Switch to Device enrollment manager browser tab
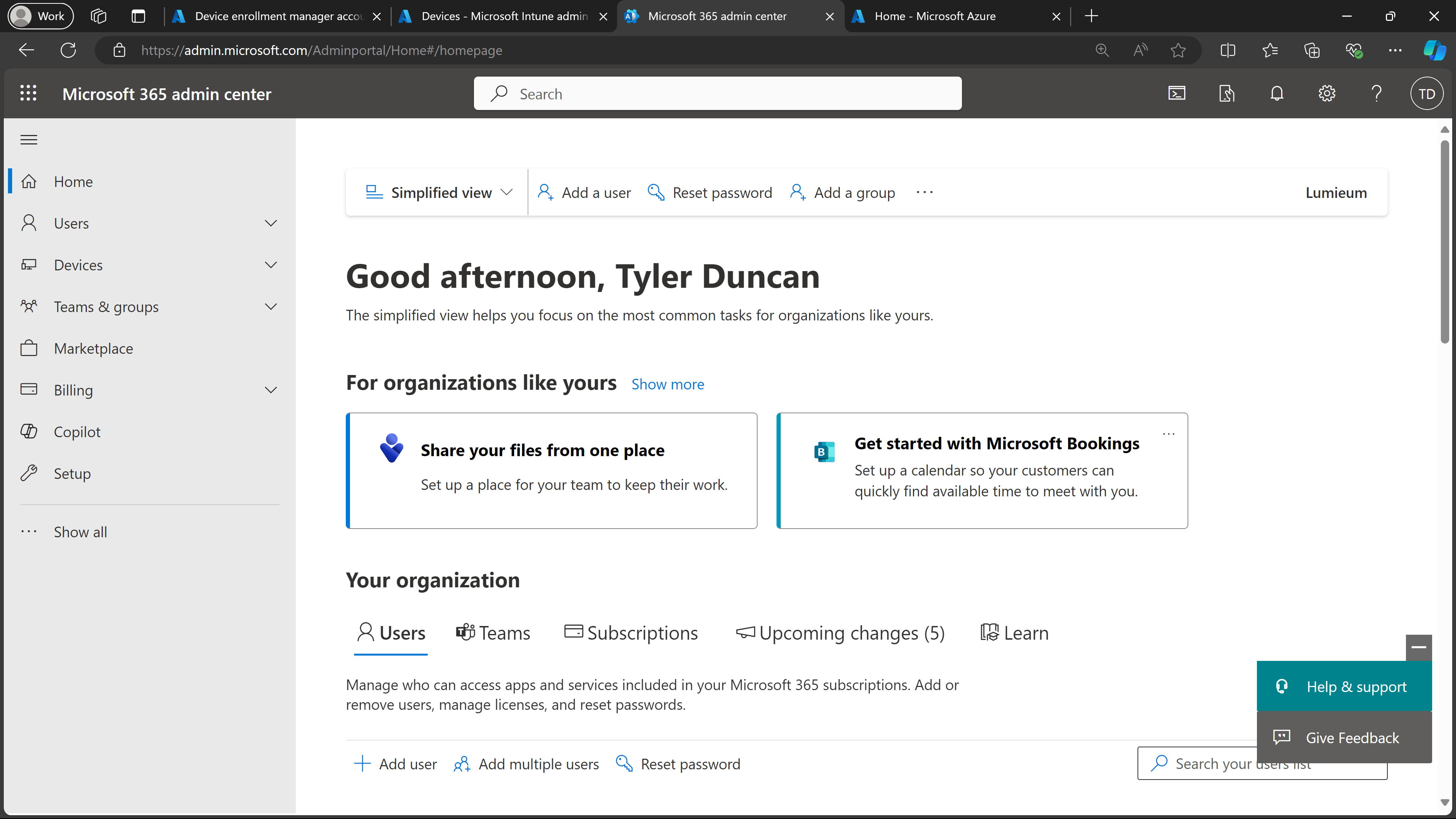 click(277, 16)
